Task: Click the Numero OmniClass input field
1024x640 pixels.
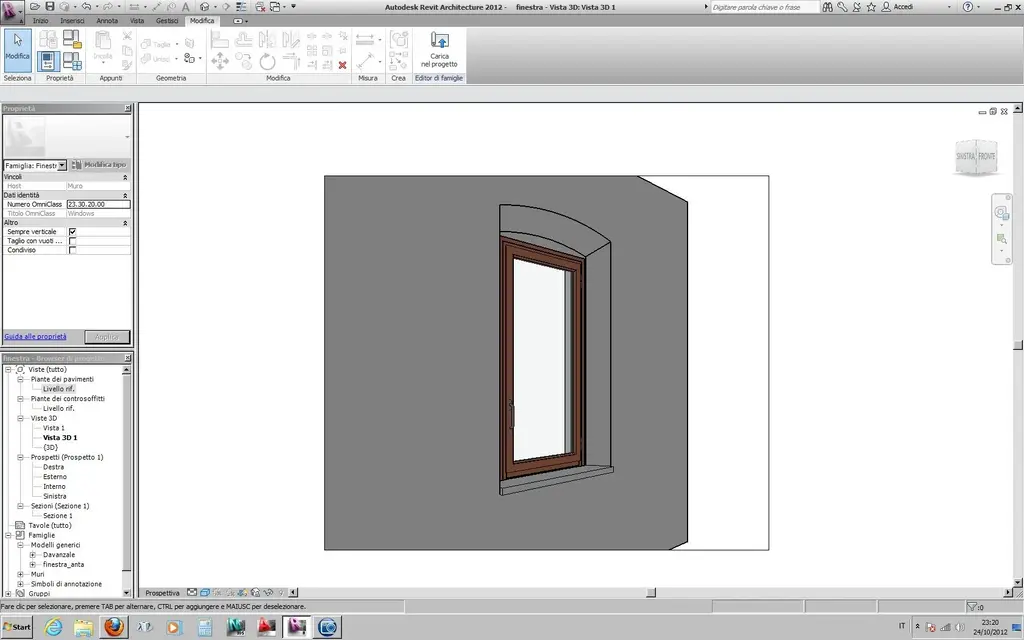Action: tap(99, 204)
